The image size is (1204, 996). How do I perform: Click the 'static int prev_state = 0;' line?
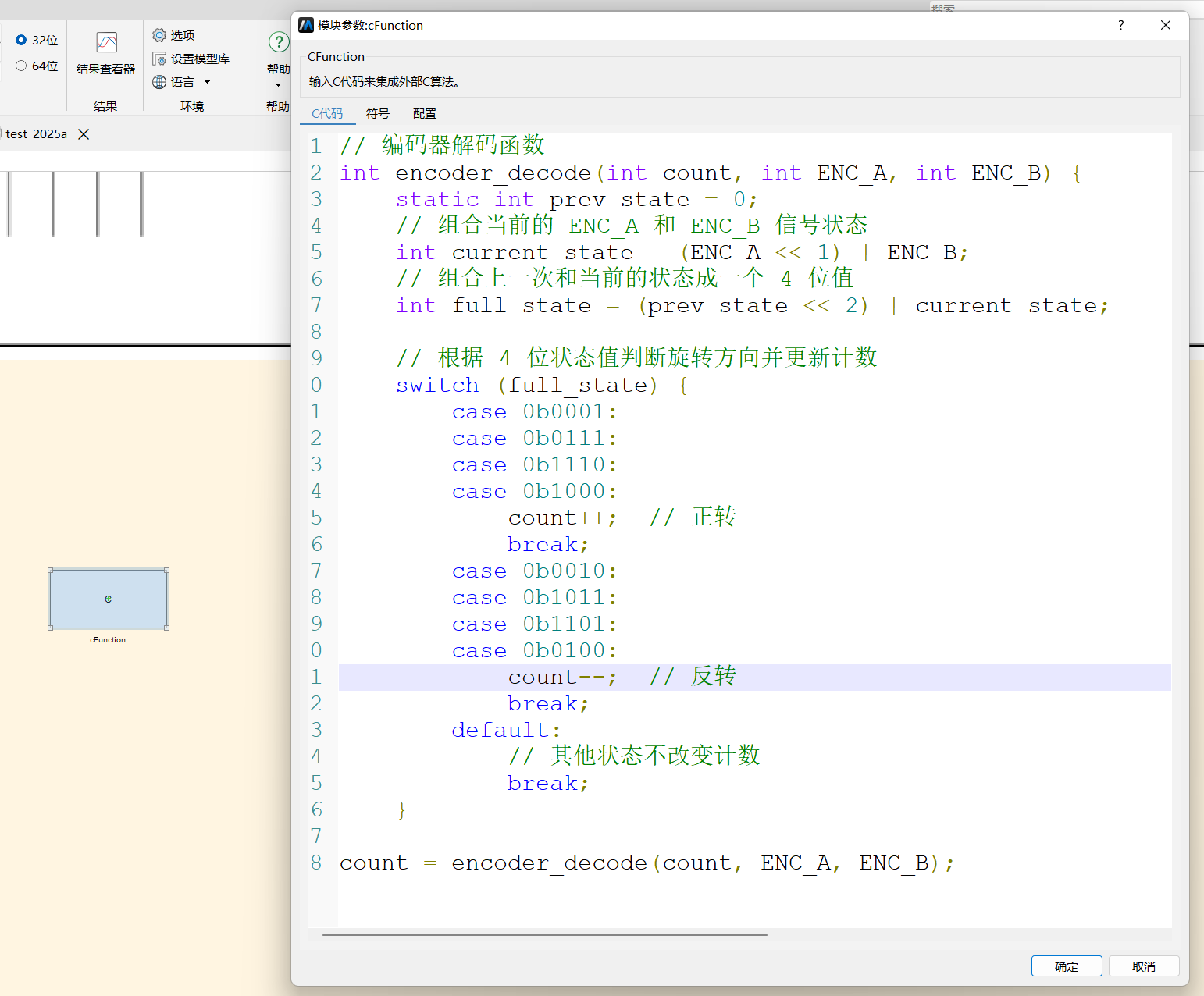coord(576,200)
